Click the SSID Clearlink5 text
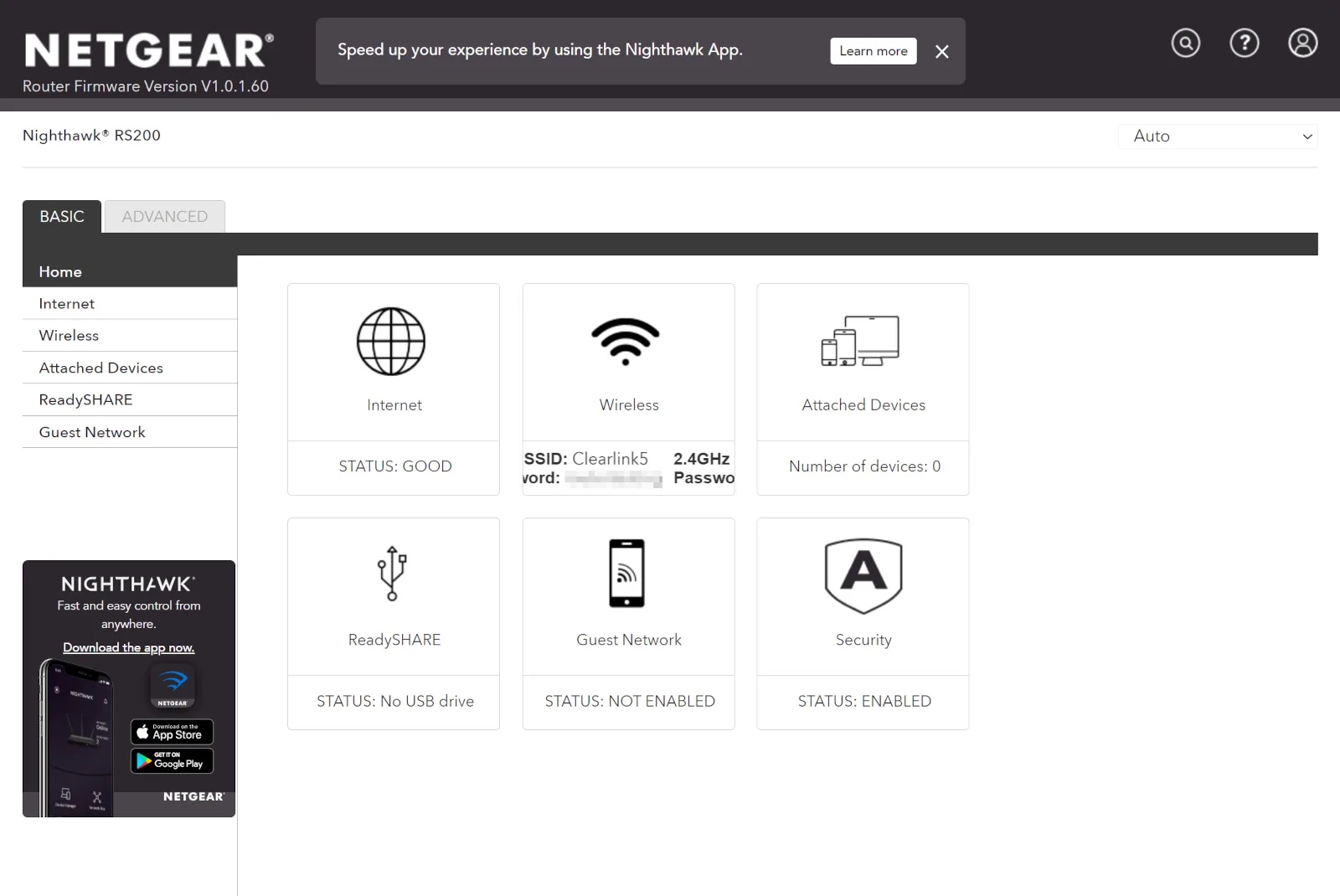 click(586, 459)
